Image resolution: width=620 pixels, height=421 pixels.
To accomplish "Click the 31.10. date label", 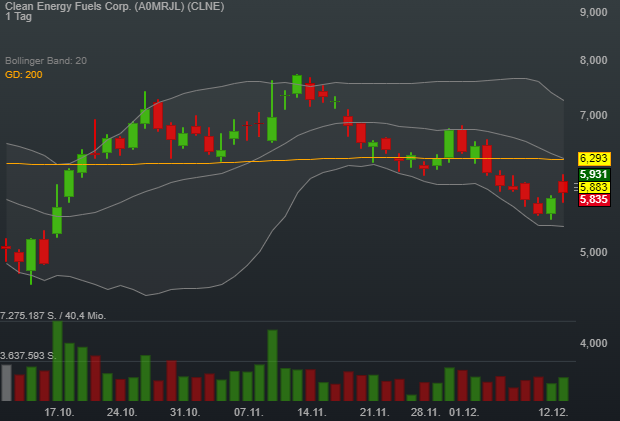I will pyautogui.click(x=185, y=412).
